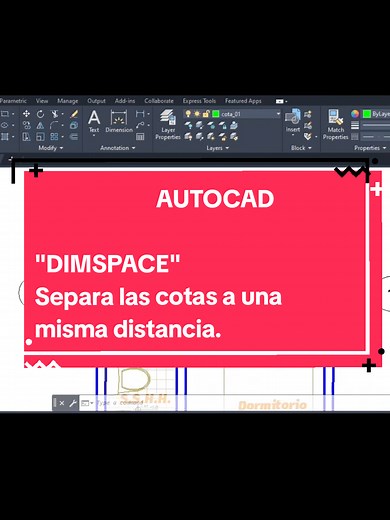Click the Make Current layer icon
The height and width of the screenshot is (520, 390).
coord(234,125)
